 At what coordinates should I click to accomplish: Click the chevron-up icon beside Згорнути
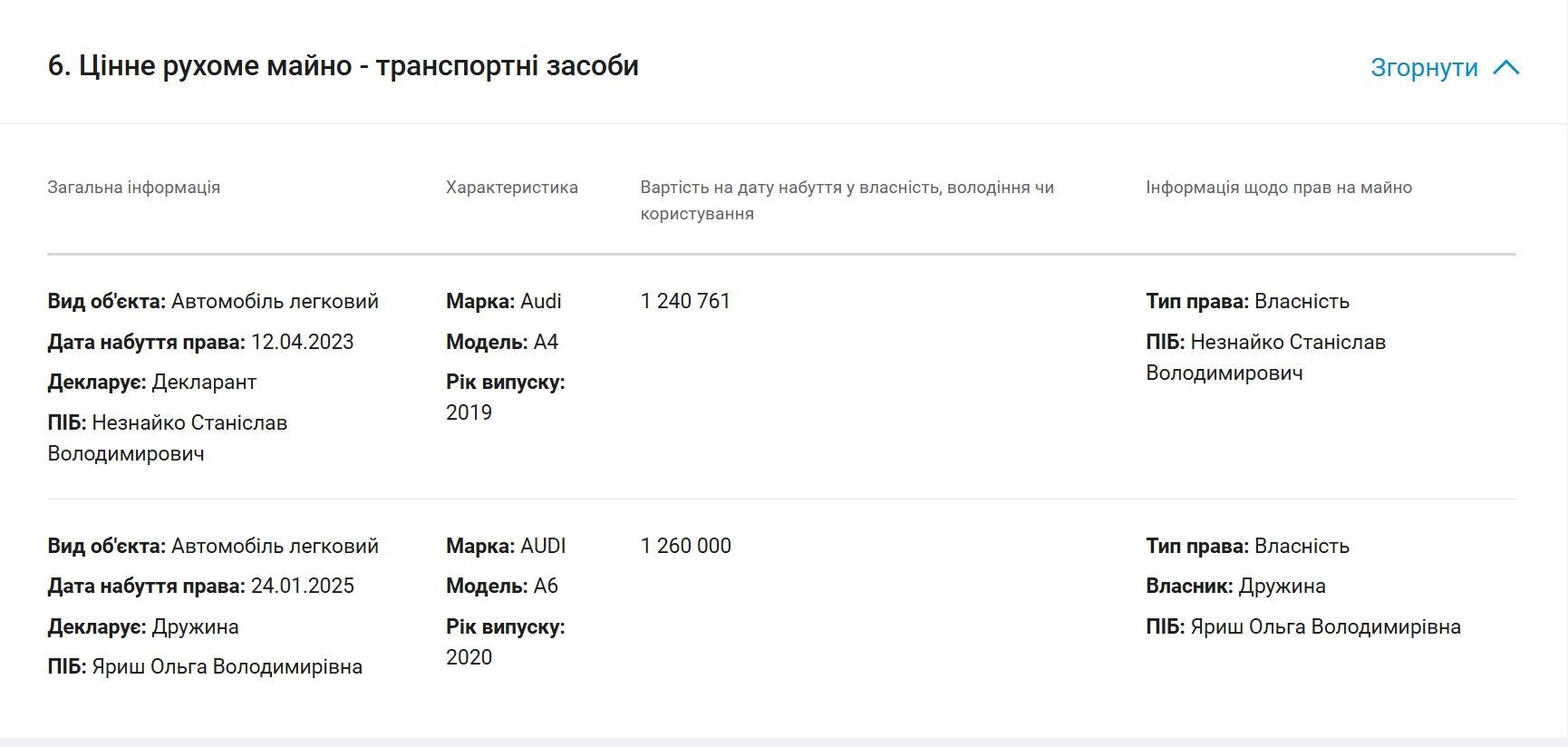point(1505,68)
